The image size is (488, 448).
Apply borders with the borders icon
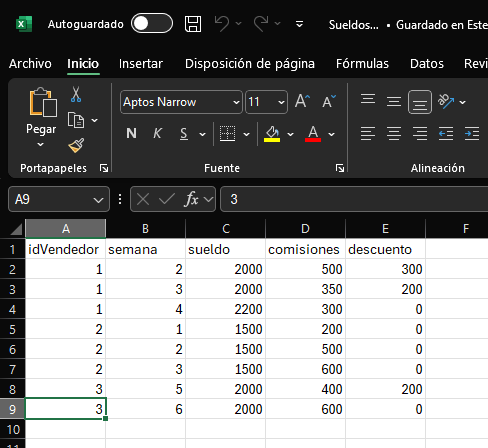tap(228, 134)
